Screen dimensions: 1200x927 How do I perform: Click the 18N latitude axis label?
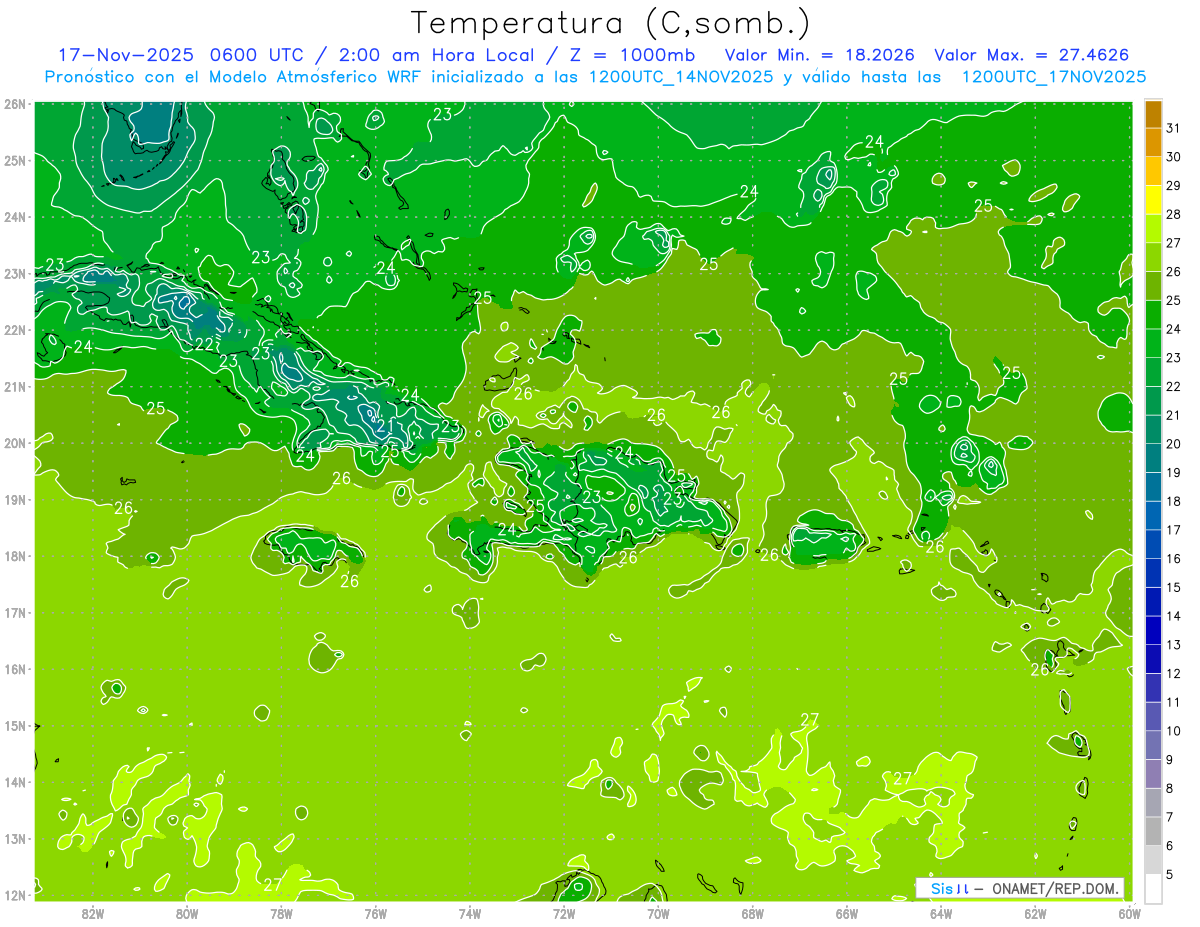point(15,556)
